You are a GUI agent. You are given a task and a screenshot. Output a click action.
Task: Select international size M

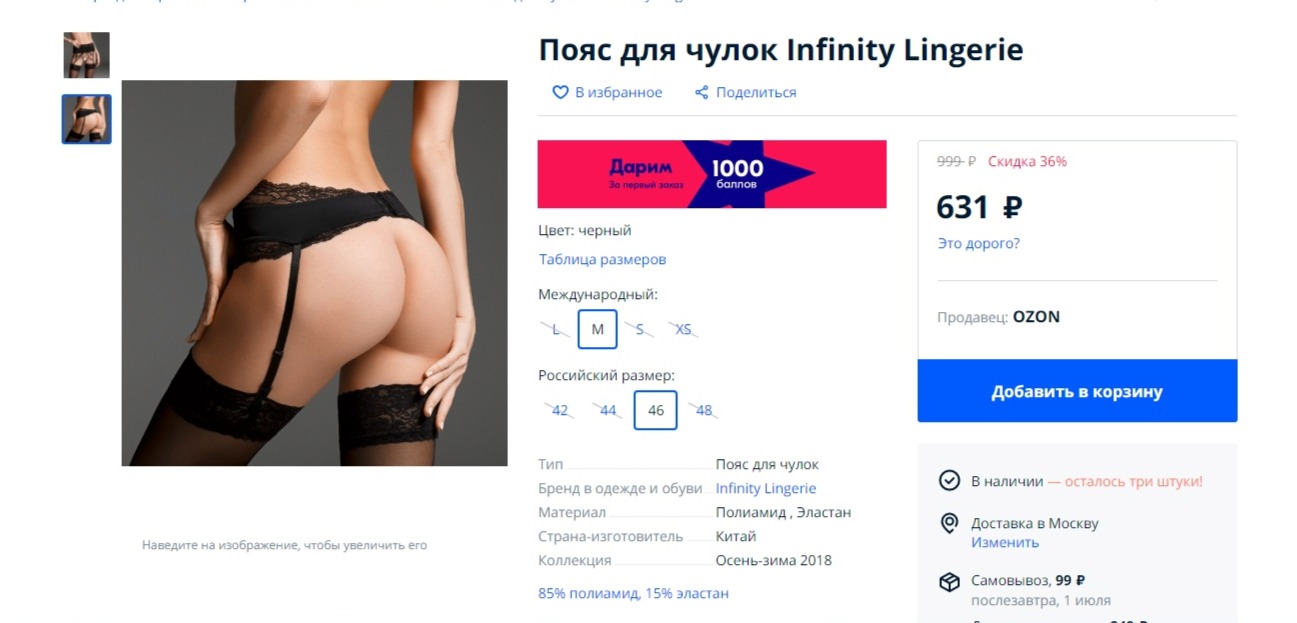pos(598,329)
